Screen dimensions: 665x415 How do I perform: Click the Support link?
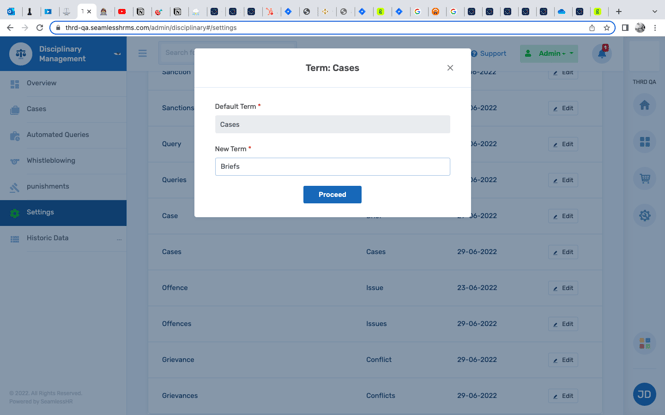point(488,54)
